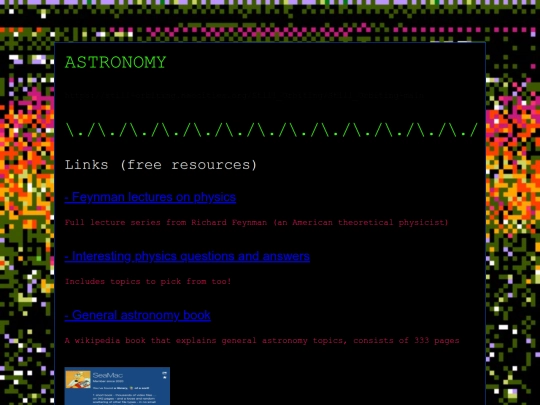Follow the General astronomy book link
The image size is (540, 405).
pyautogui.click(x=137, y=315)
